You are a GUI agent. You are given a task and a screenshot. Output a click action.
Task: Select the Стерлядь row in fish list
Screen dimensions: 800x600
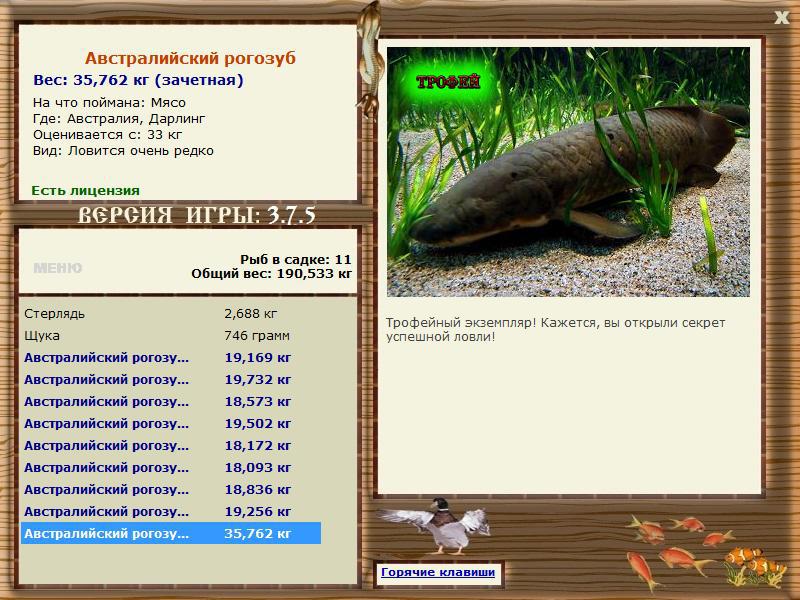(171, 314)
